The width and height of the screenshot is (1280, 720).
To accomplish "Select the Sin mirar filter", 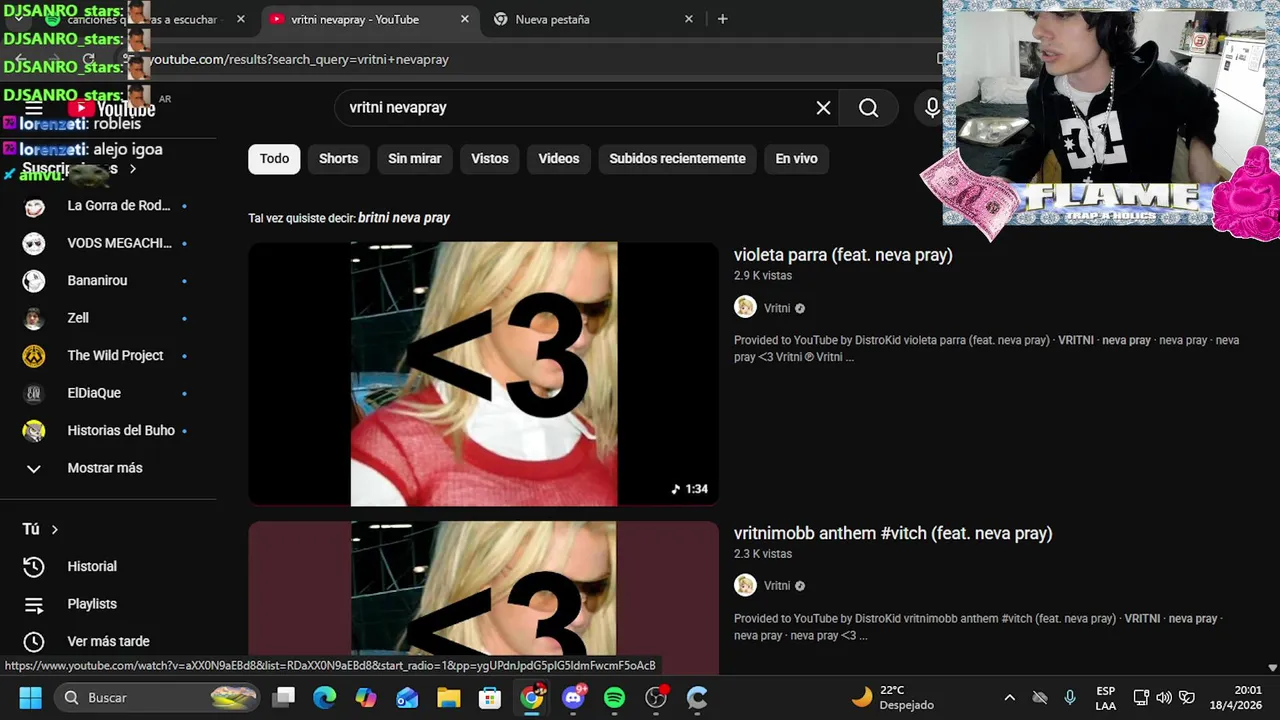I will pyautogui.click(x=414, y=159).
